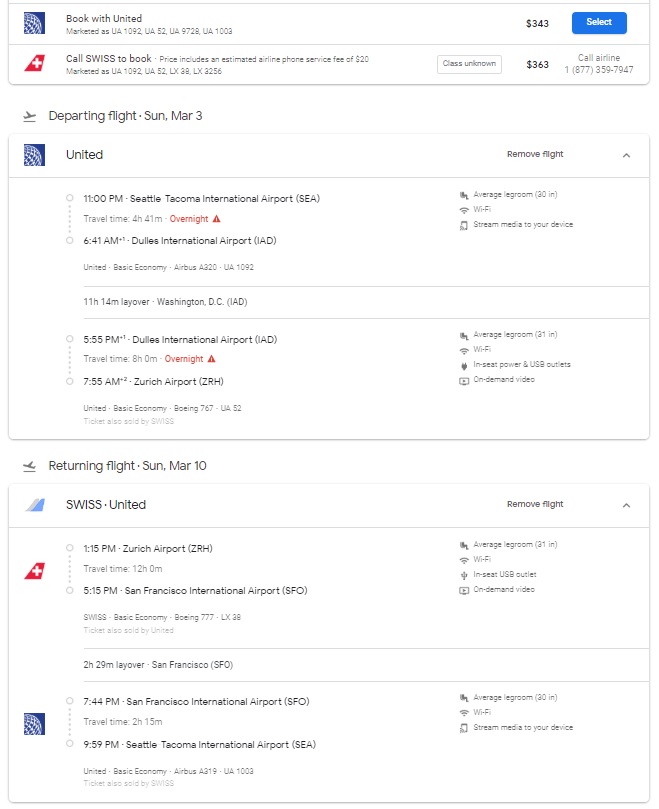The width and height of the screenshot is (659, 809).
Task: Click the Wi-Fi icon for first Seattle flight
Action: click(x=463, y=210)
